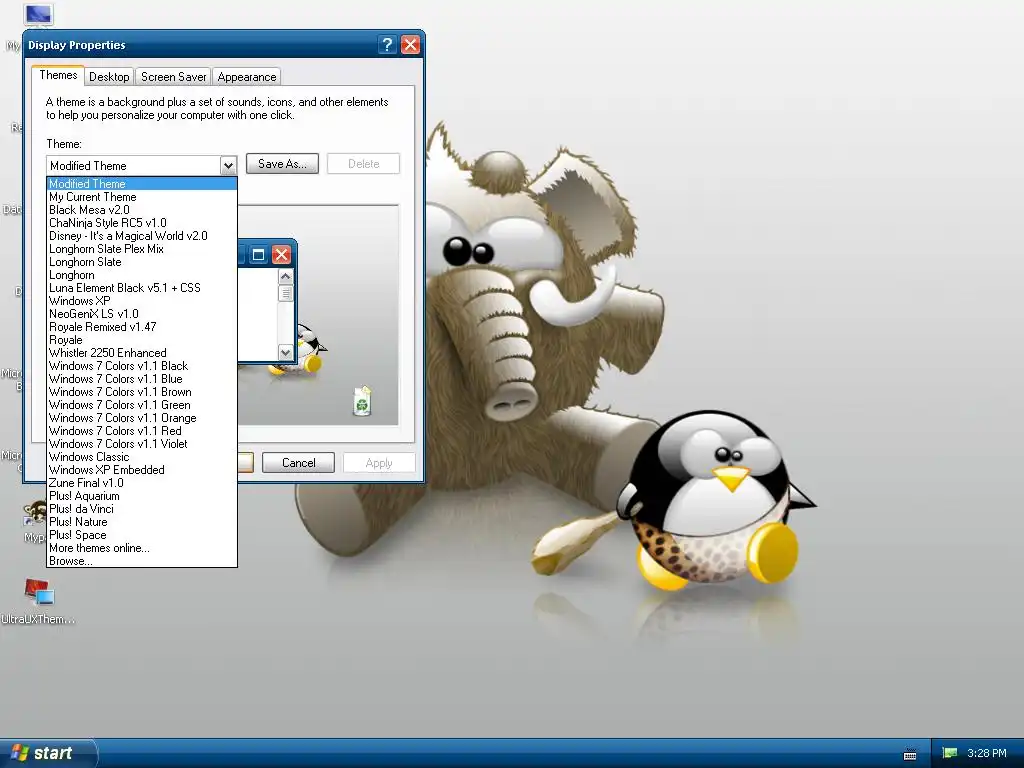Select Modified Theme in the list

pos(142,184)
